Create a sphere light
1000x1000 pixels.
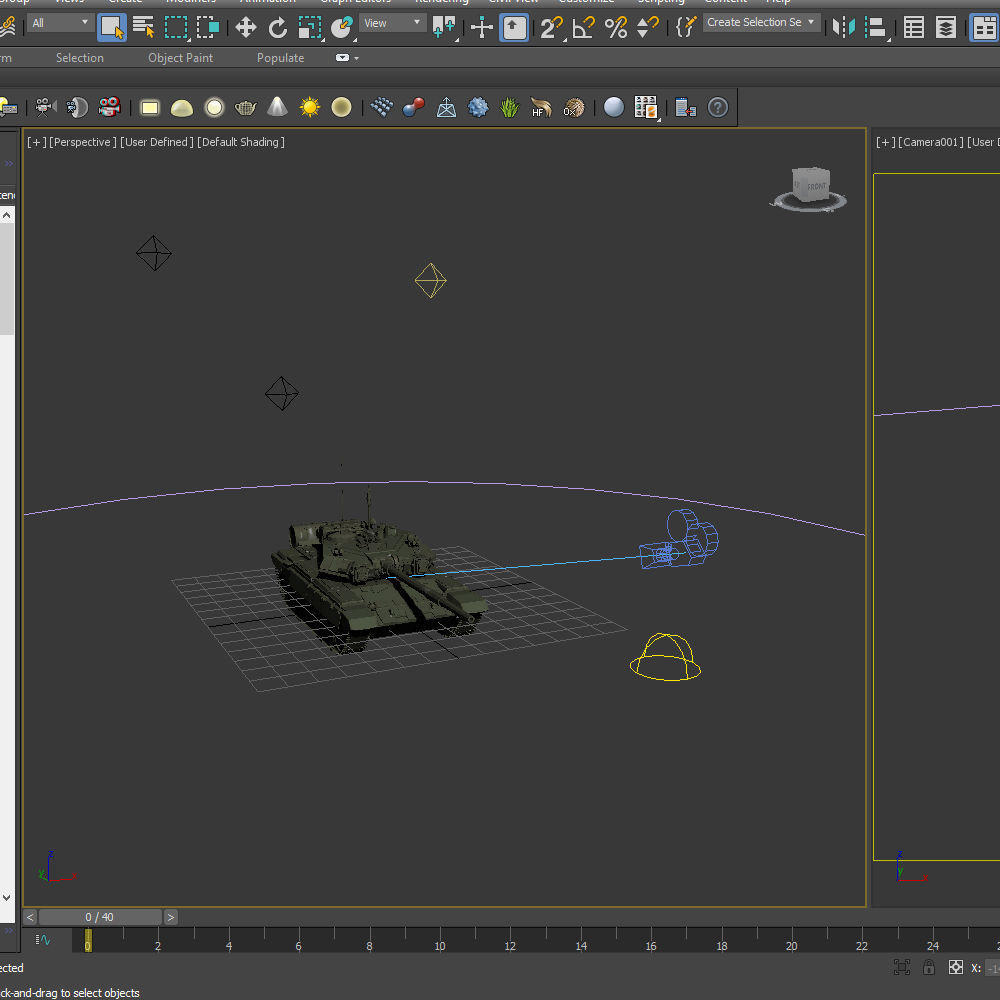[214, 108]
